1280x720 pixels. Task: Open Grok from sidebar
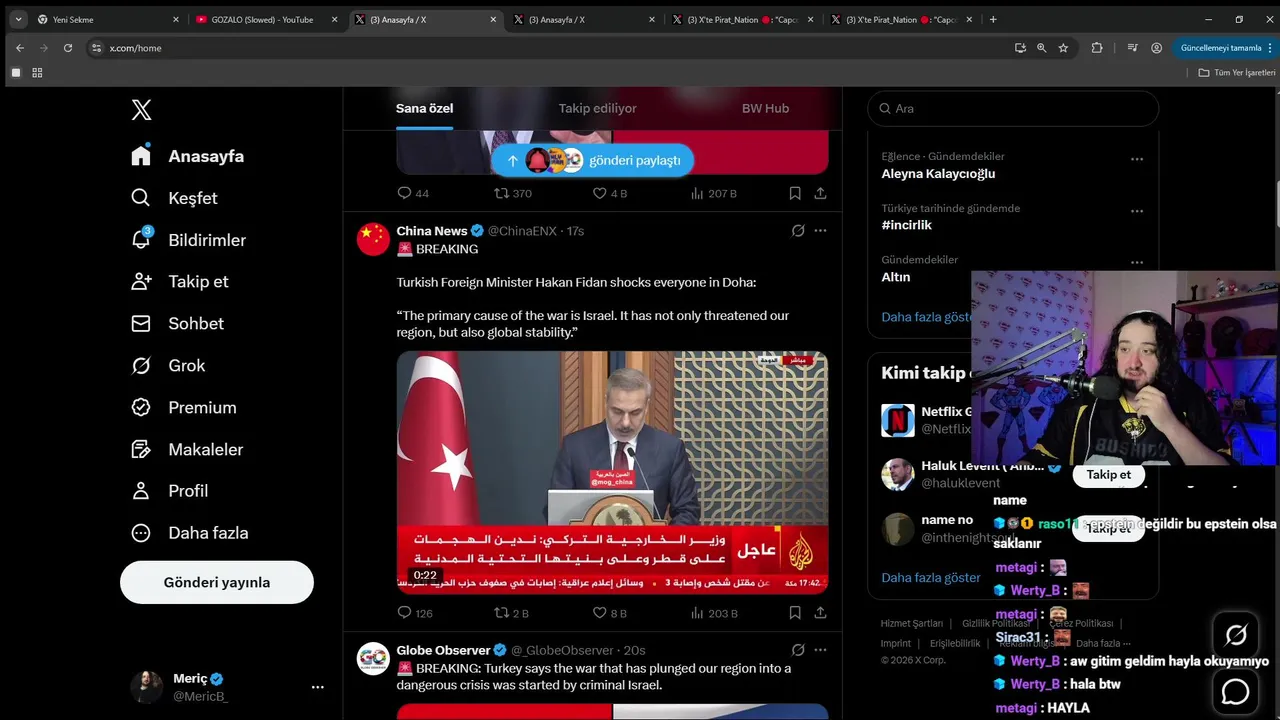[168, 365]
